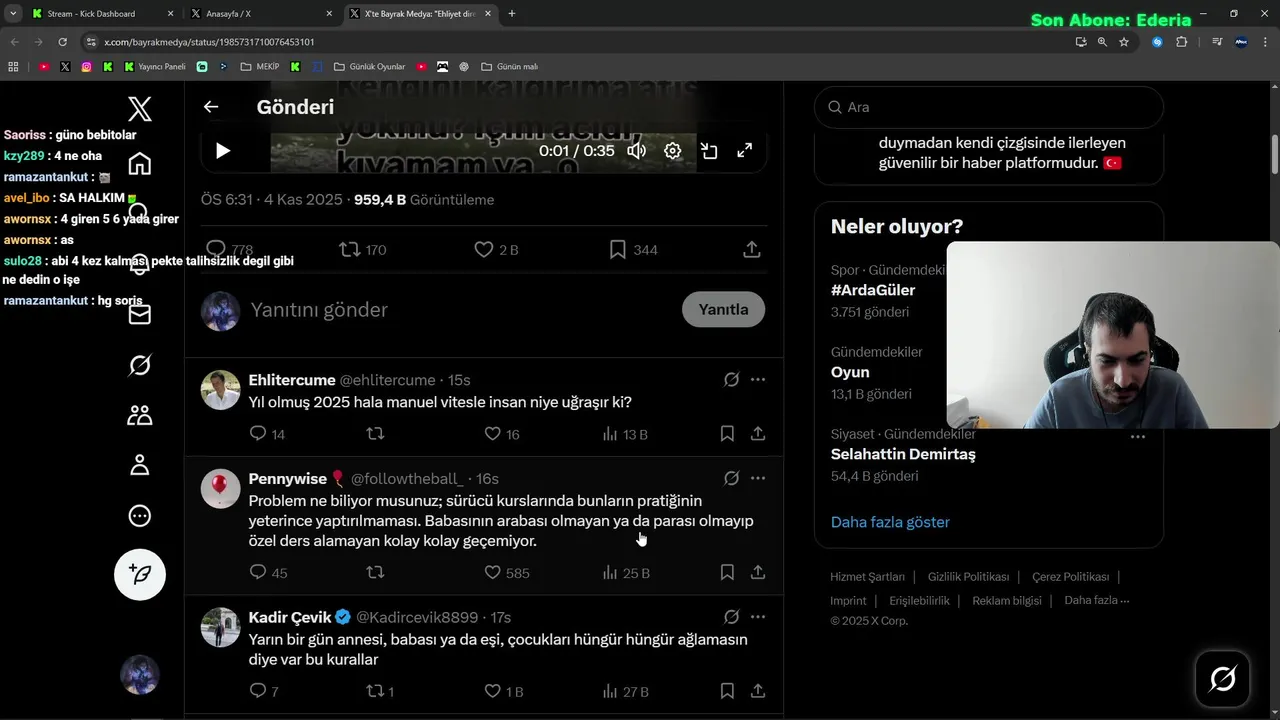Bookmark Kadir Çevik's reply

click(x=727, y=691)
